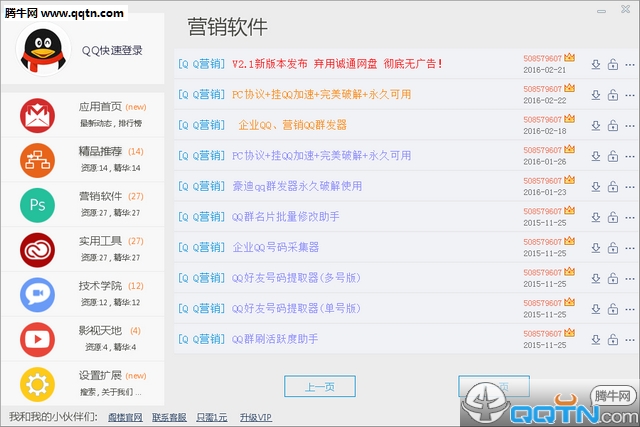The image size is (640, 427).
Task: Open the ellipsis menu for QQ好友号码提取器(多号版)
Action: click(628, 278)
